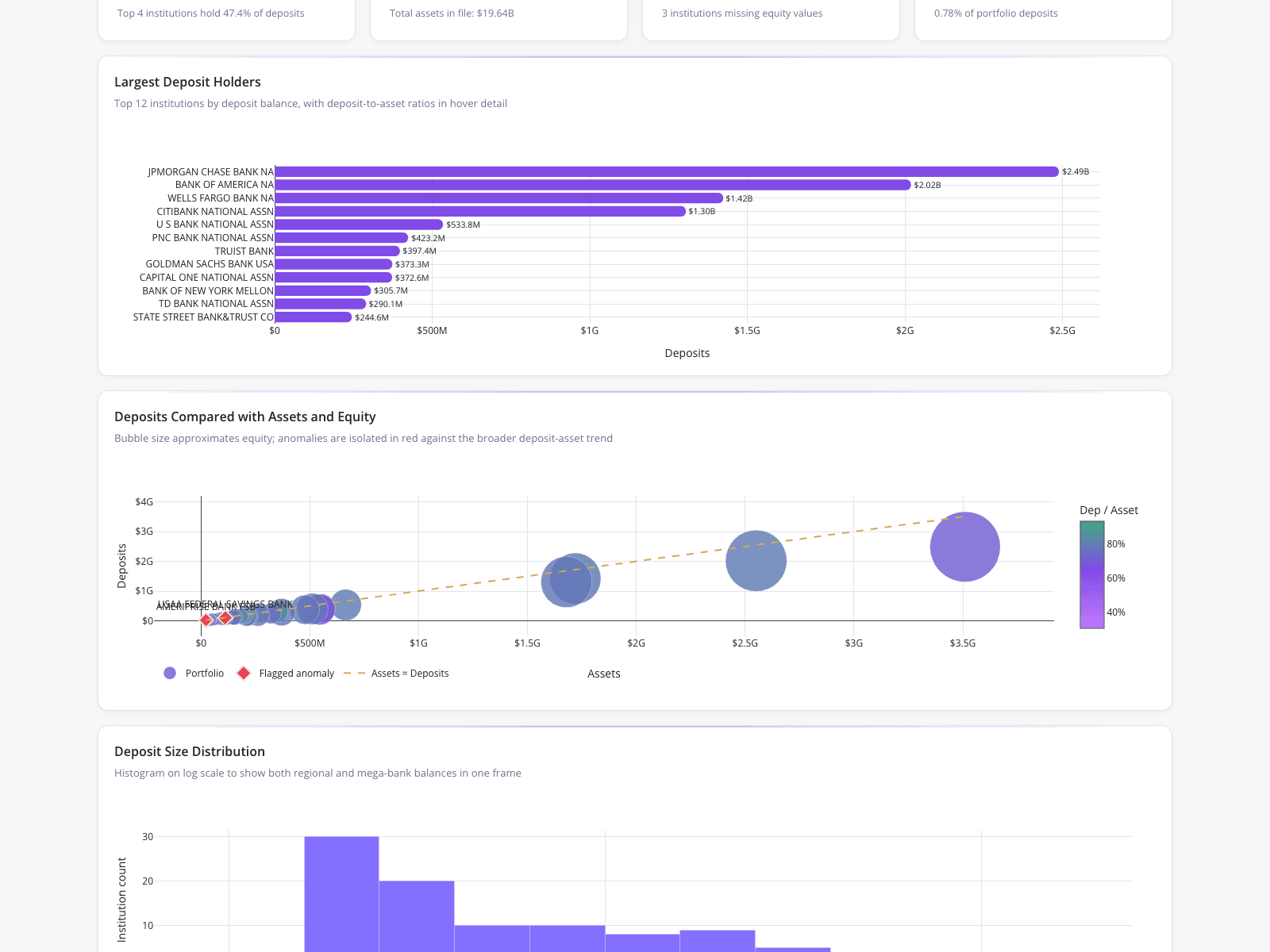This screenshot has height=952, width=1270.
Task: Click the $423.2M value label
Action: click(428, 238)
